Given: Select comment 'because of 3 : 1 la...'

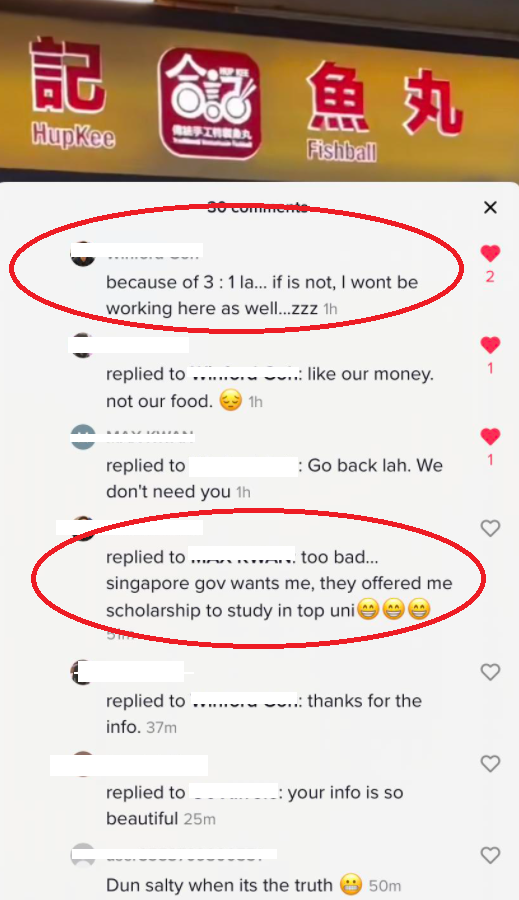Looking at the screenshot, I should pos(262,295).
